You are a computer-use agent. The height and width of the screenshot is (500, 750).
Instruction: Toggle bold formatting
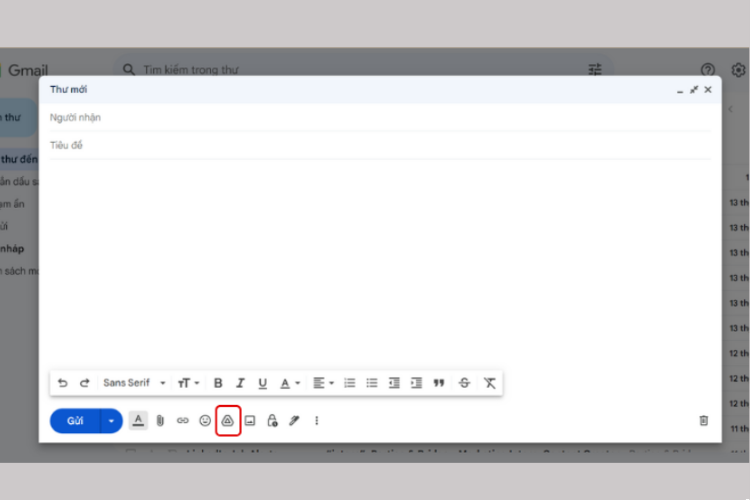(218, 383)
